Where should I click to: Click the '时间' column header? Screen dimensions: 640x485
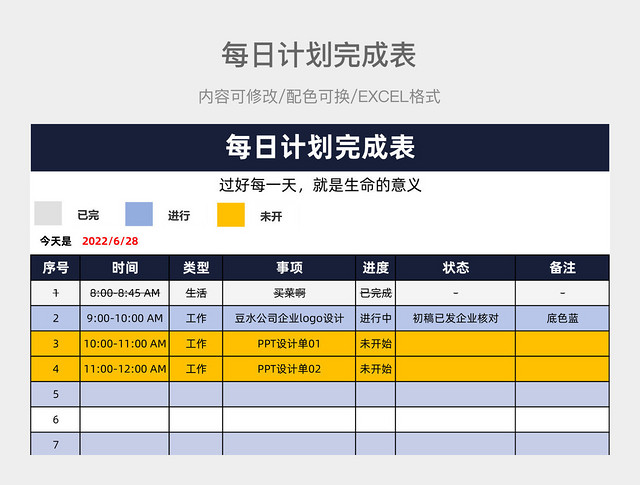(125, 268)
